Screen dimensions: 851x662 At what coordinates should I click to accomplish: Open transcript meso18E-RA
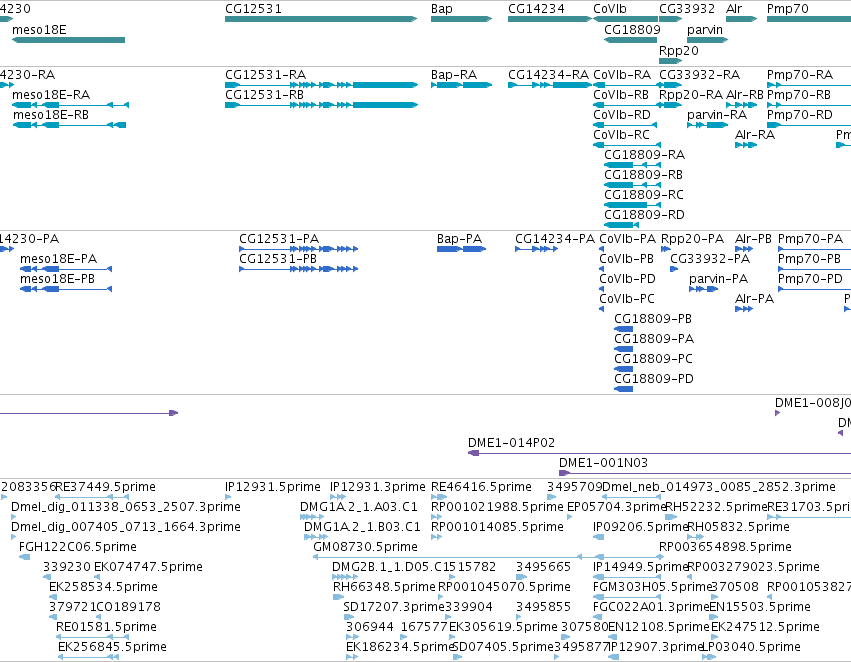(51, 95)
